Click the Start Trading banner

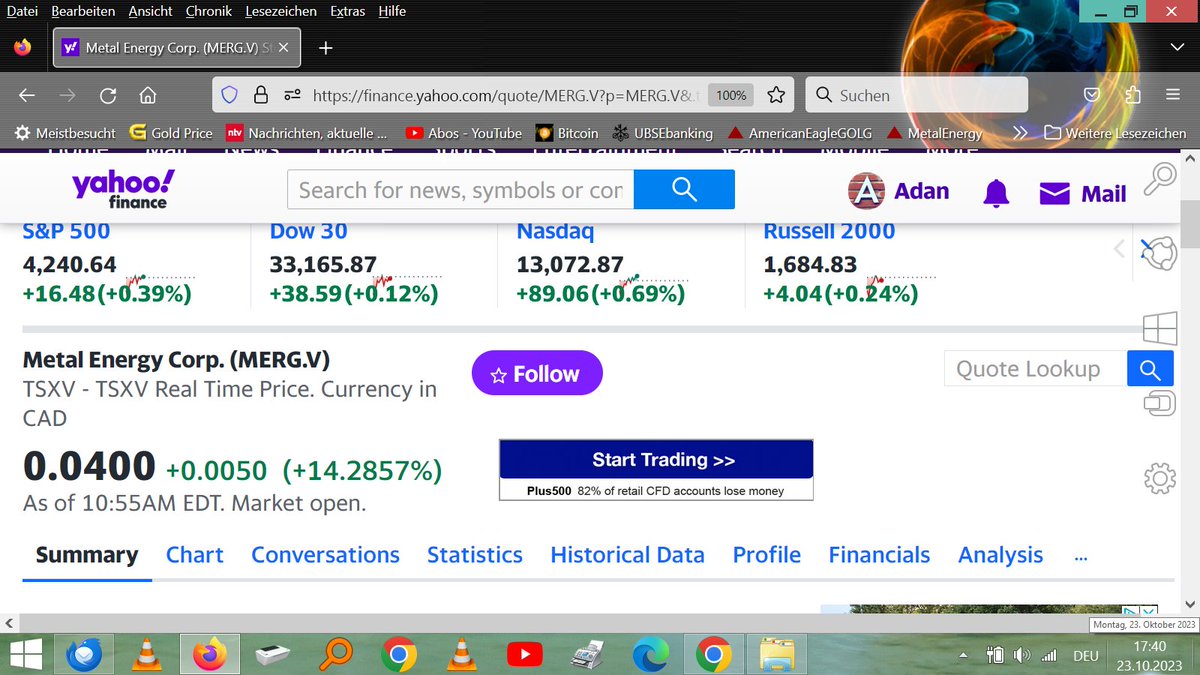coord(656,460)
